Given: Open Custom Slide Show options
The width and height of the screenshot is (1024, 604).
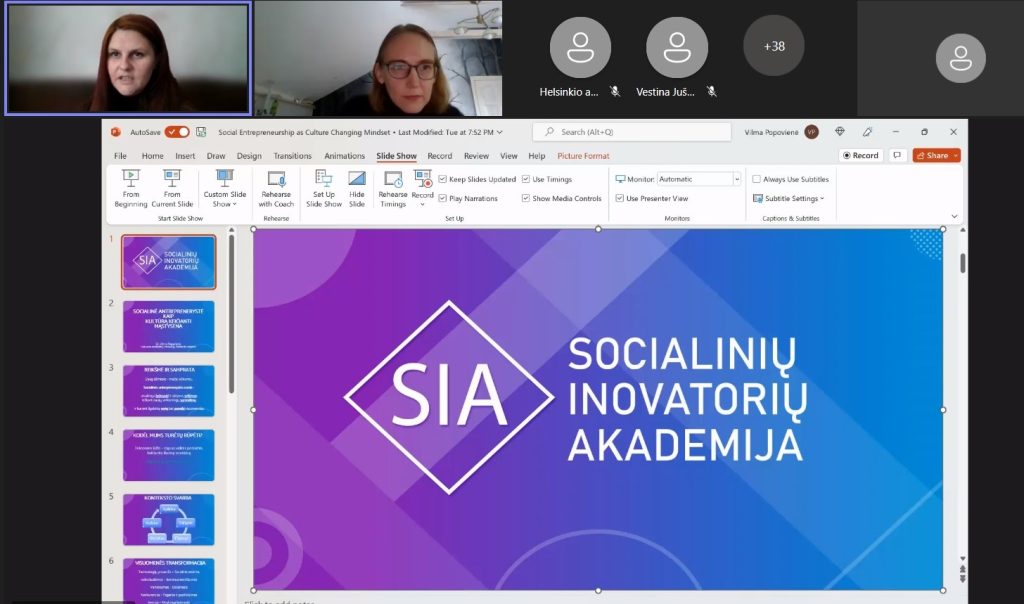Looking at the screenshot, I should (224, 188).
